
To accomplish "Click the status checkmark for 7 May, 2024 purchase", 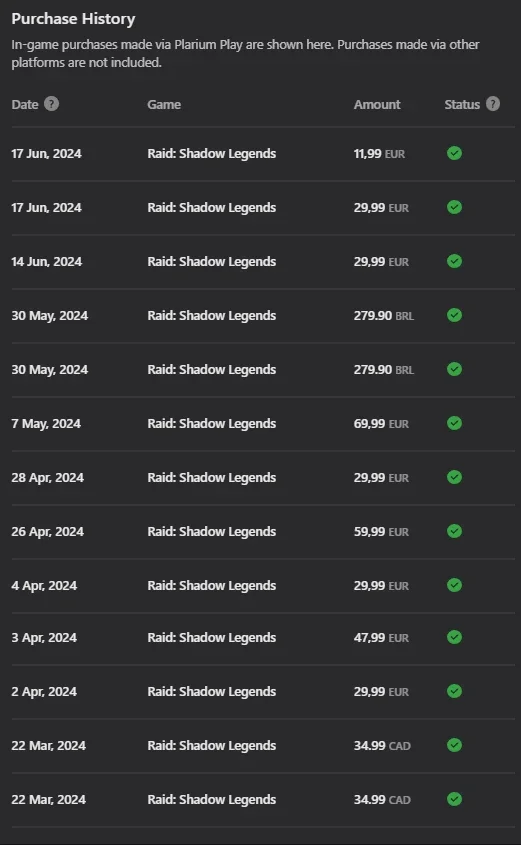I will point(455,423).
